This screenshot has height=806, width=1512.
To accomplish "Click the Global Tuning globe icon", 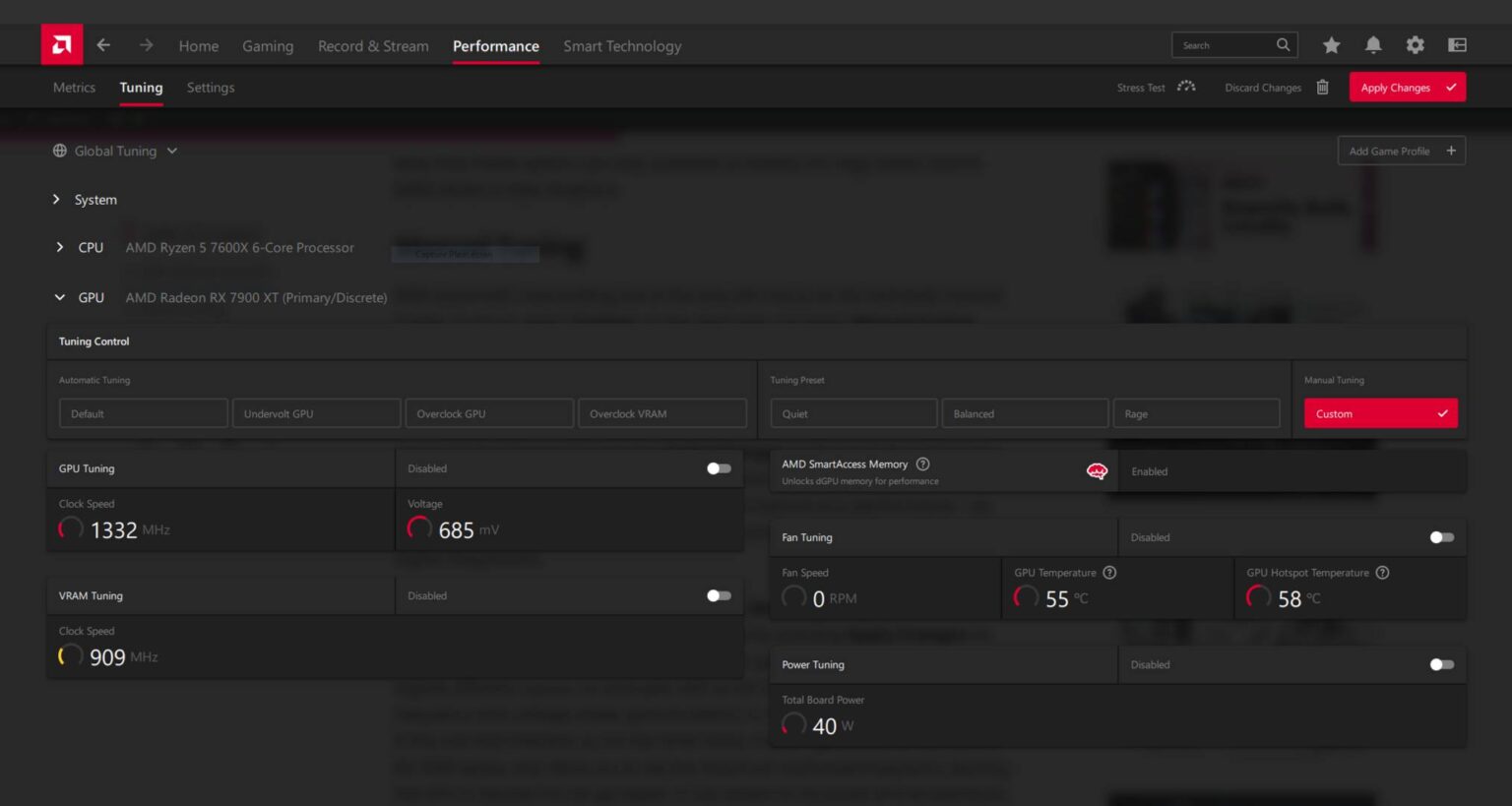I will 60,151.
